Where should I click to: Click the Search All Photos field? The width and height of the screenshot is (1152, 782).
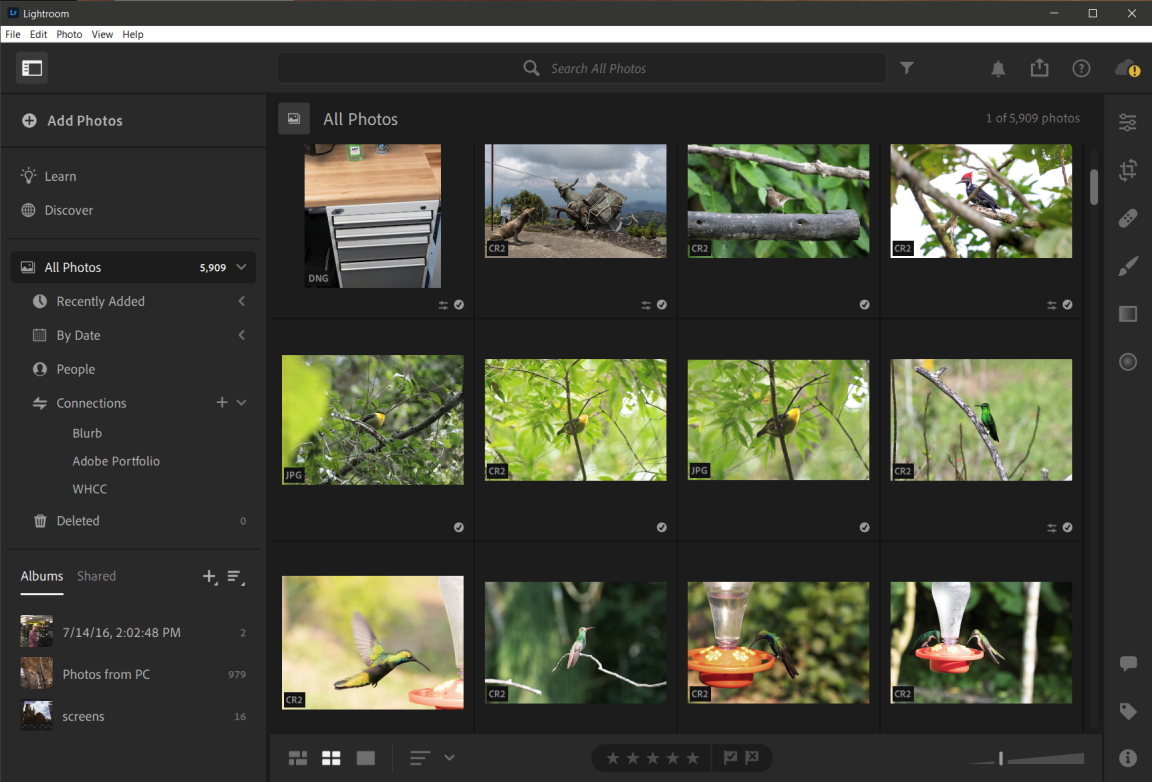pyautogui.click(x=598, y=68)
